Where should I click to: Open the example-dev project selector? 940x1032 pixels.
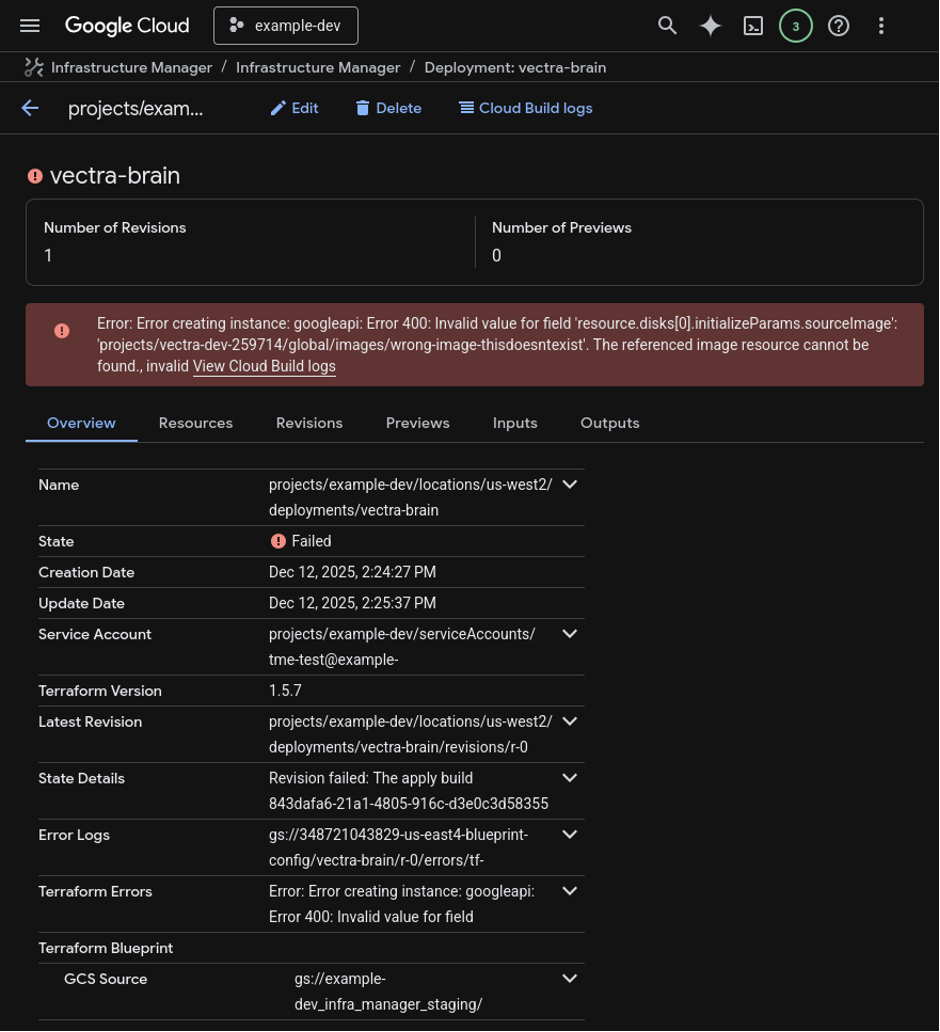tap(286, 26)
